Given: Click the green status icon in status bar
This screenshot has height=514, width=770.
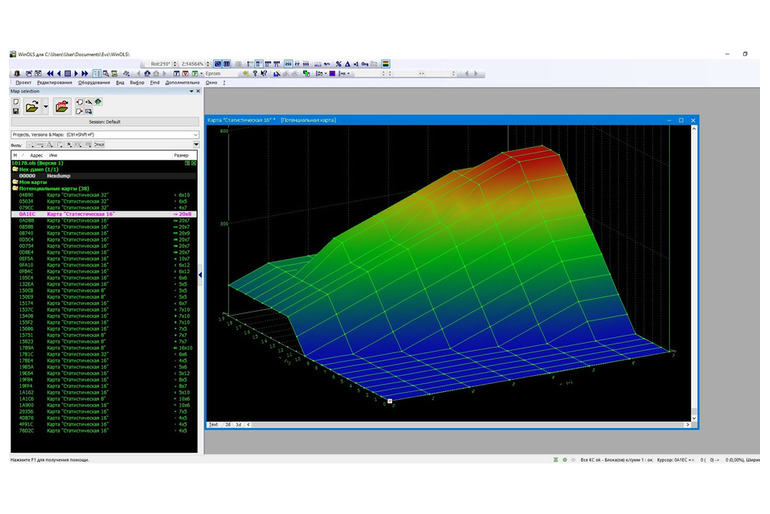Looking at the screenshot, I should [565, 460].
